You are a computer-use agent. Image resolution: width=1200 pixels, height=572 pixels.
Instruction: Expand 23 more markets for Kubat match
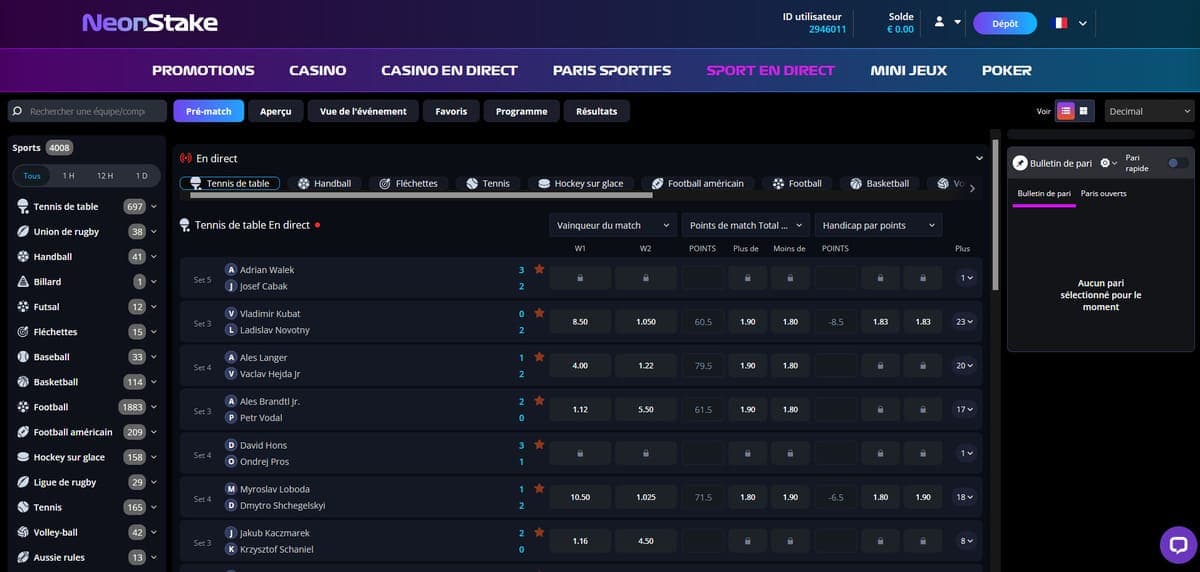click(964, 322)
